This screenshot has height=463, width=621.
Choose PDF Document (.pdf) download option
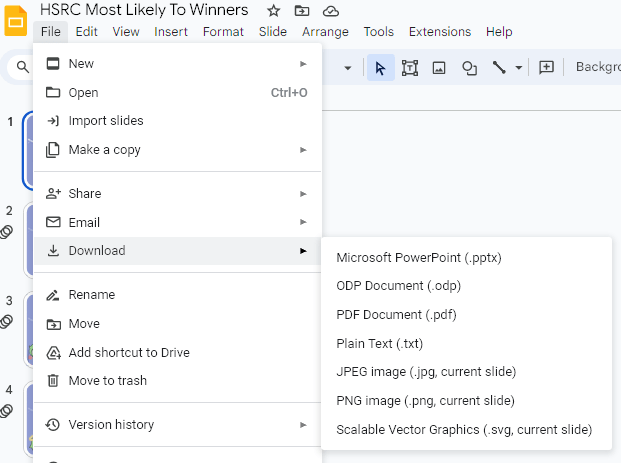(397, 315)
